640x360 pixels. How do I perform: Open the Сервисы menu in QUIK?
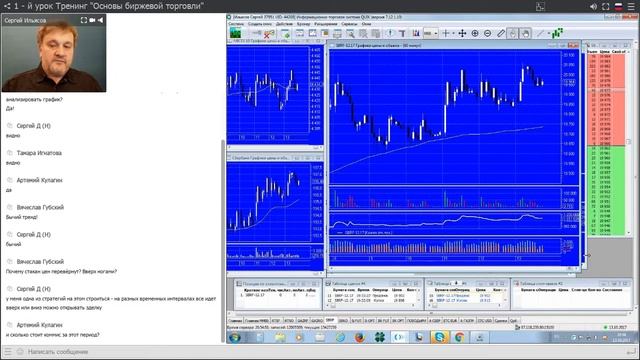(x=349, y=24)
